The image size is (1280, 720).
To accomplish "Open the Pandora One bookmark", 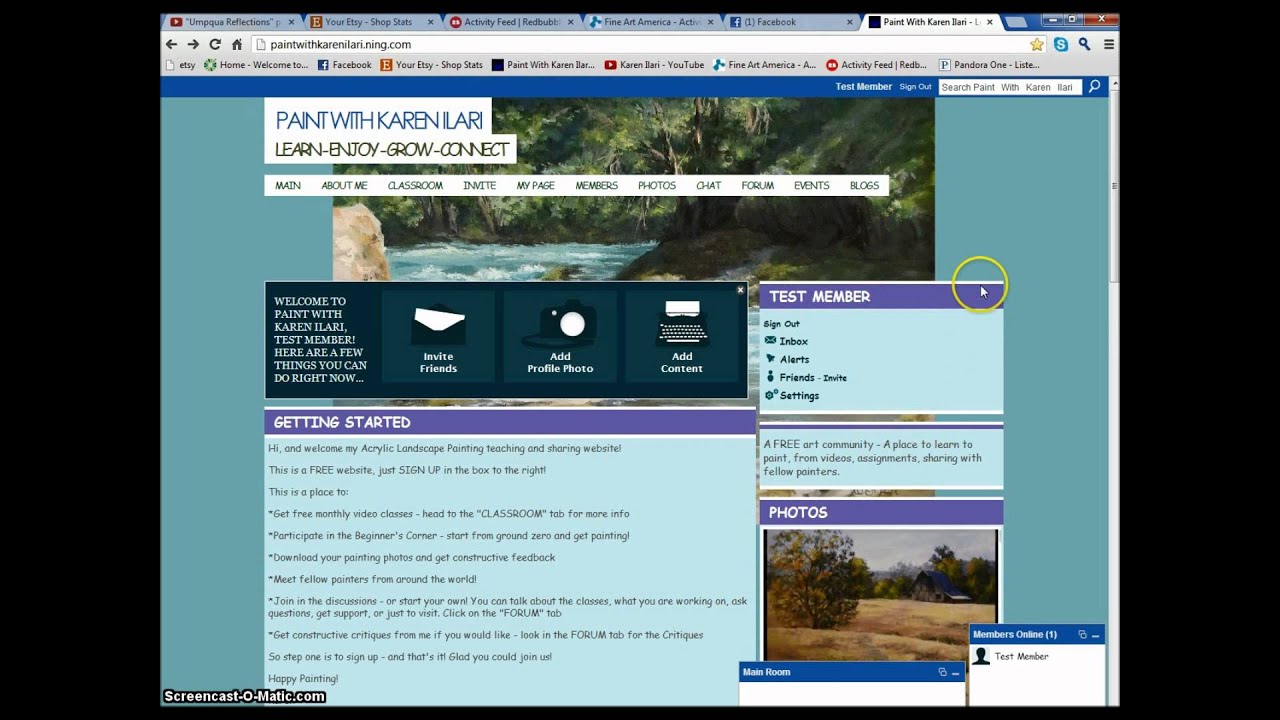I will [989, 65].
